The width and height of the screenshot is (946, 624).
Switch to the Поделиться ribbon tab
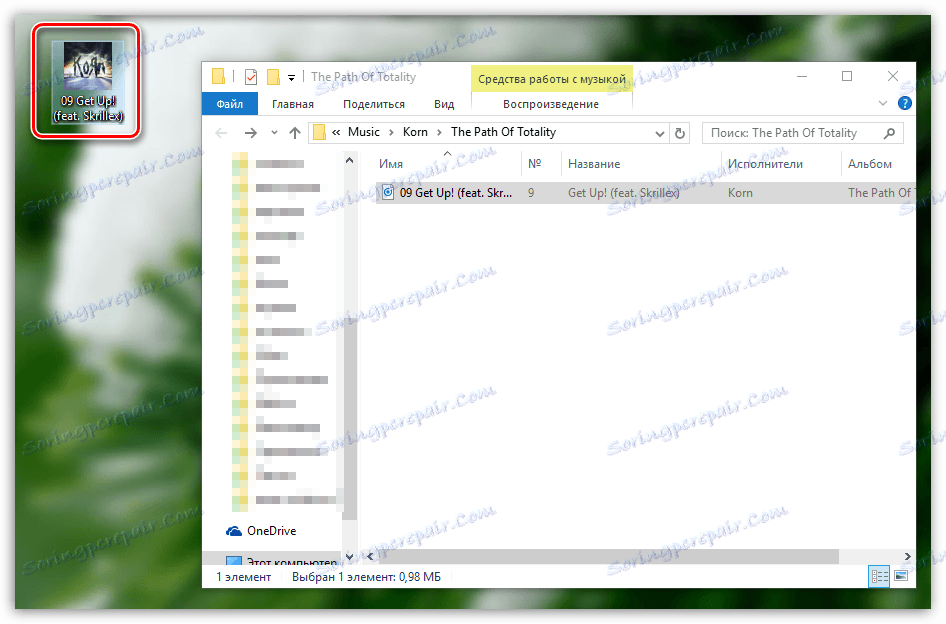pyautogui.click(x=374, y=104)
